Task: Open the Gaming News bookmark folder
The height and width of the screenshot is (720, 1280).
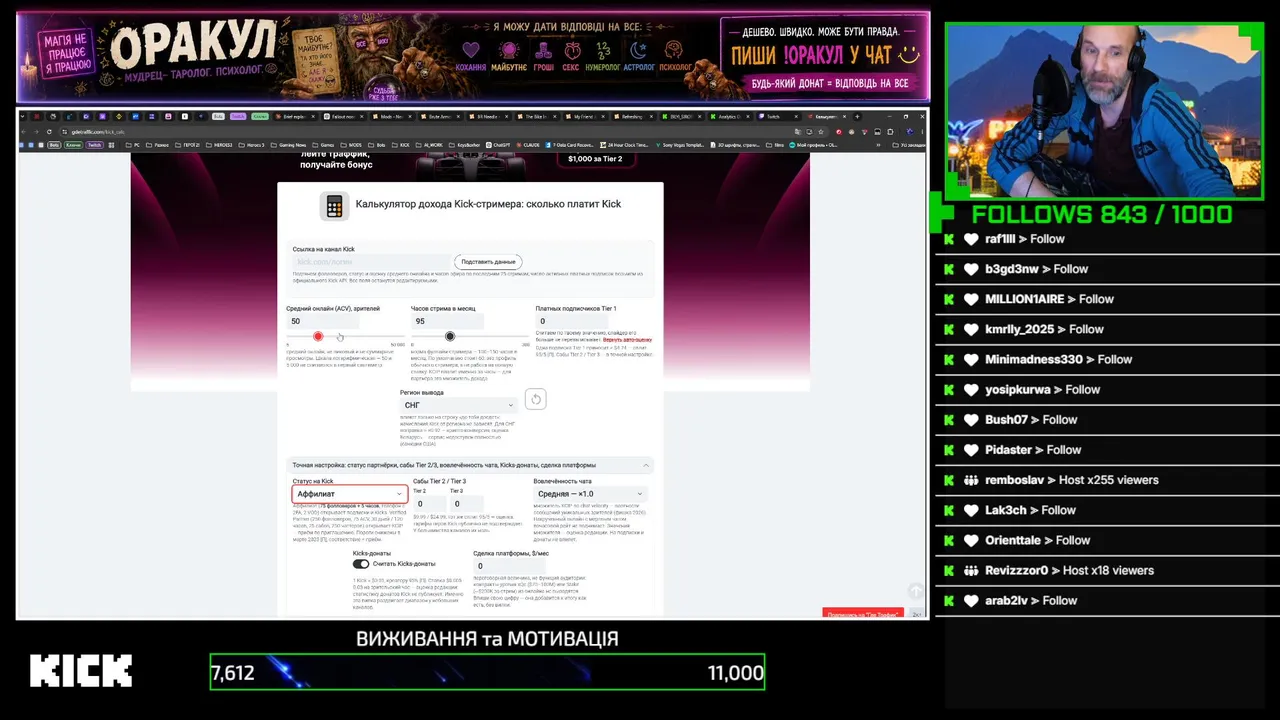Action: (288, 145)
